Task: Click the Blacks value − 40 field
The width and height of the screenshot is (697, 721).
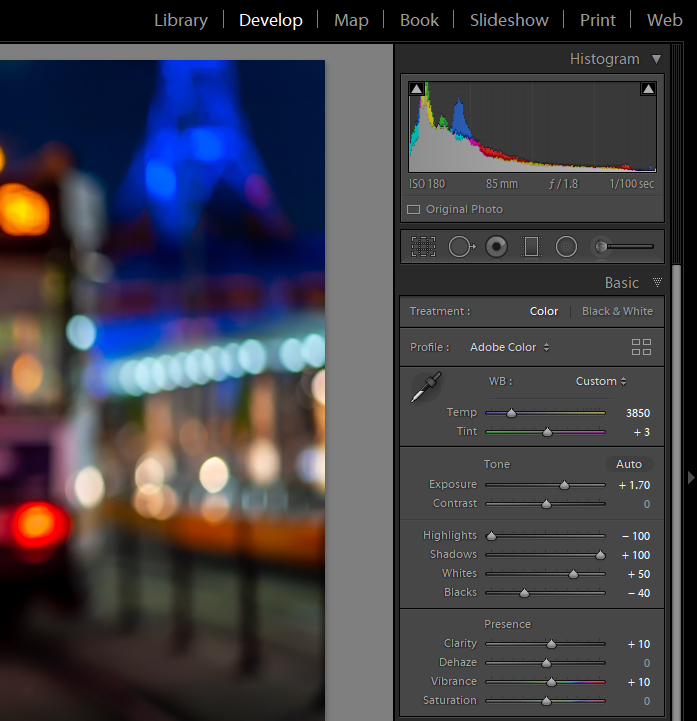Action: tap(639, 594)
